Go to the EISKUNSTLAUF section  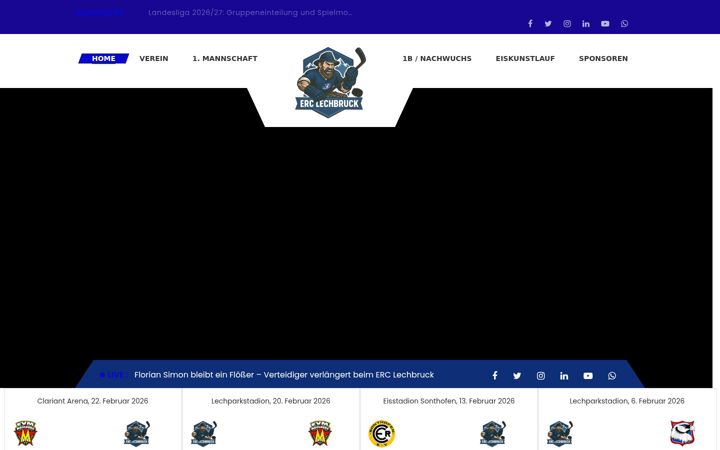pyautogui.click(x=525, y=58)
